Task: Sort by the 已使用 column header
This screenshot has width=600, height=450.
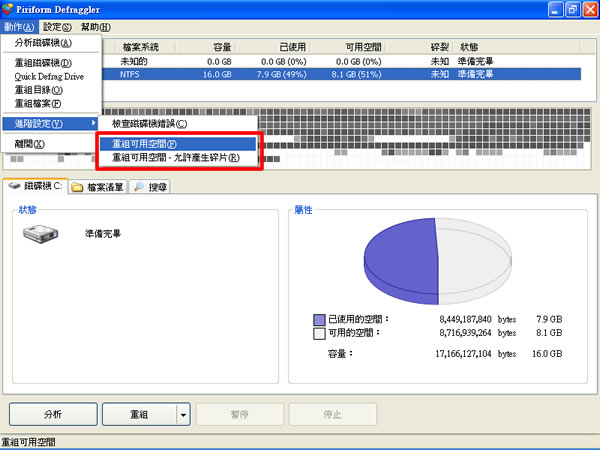Action: point(272,47)
